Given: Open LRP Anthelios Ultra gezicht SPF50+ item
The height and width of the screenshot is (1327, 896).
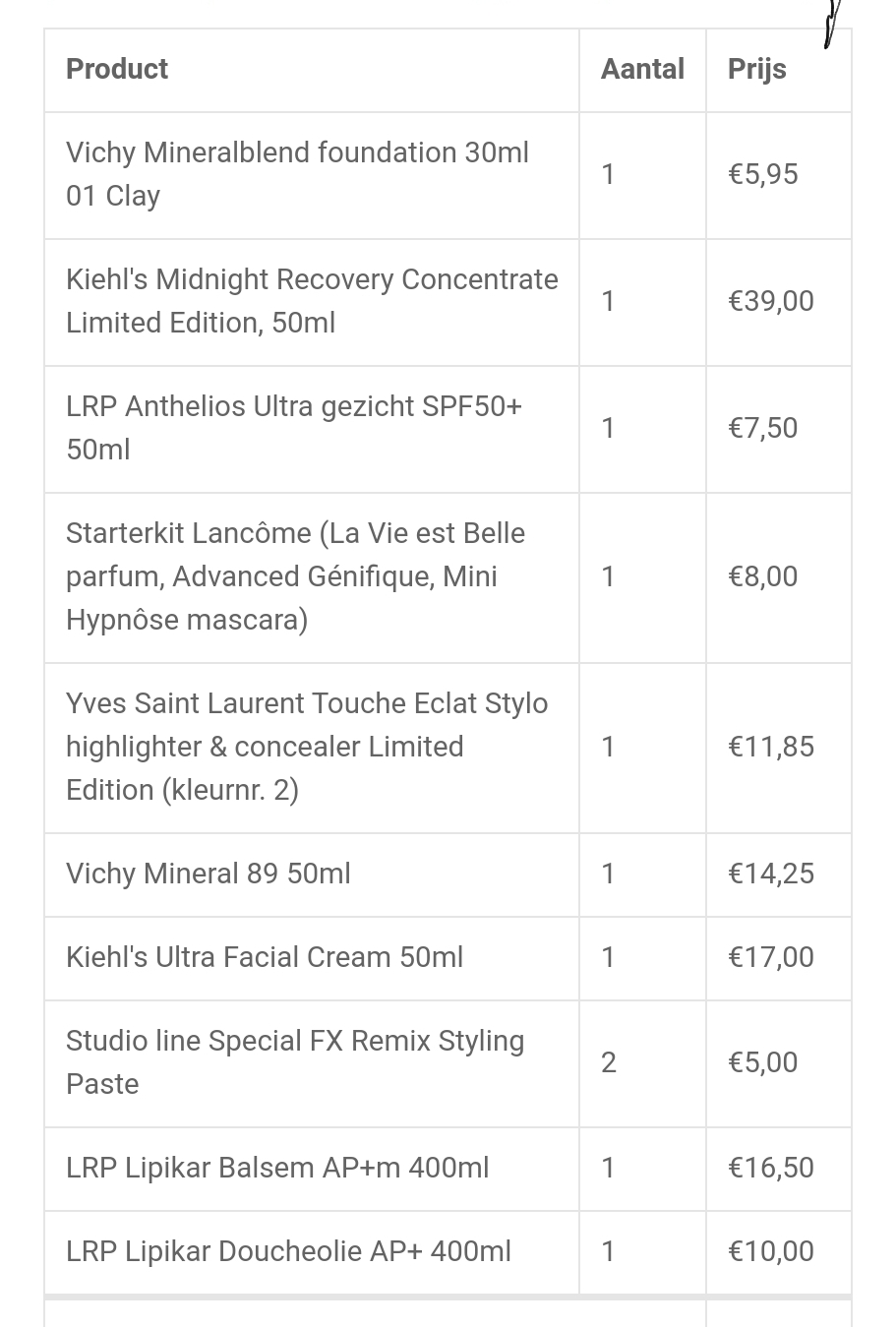Looking at the screenshot, I should tap(294, 428).
